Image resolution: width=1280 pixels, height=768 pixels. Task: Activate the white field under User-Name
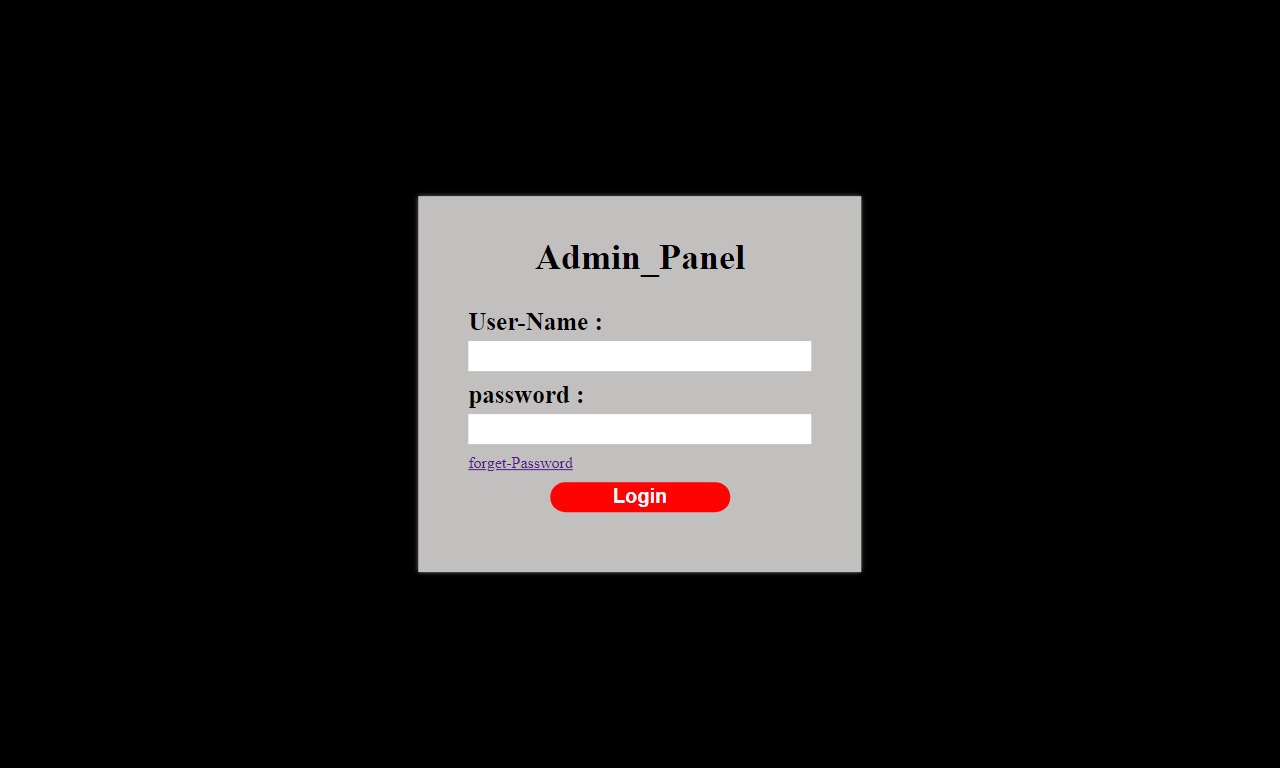(x=639, y=356)
